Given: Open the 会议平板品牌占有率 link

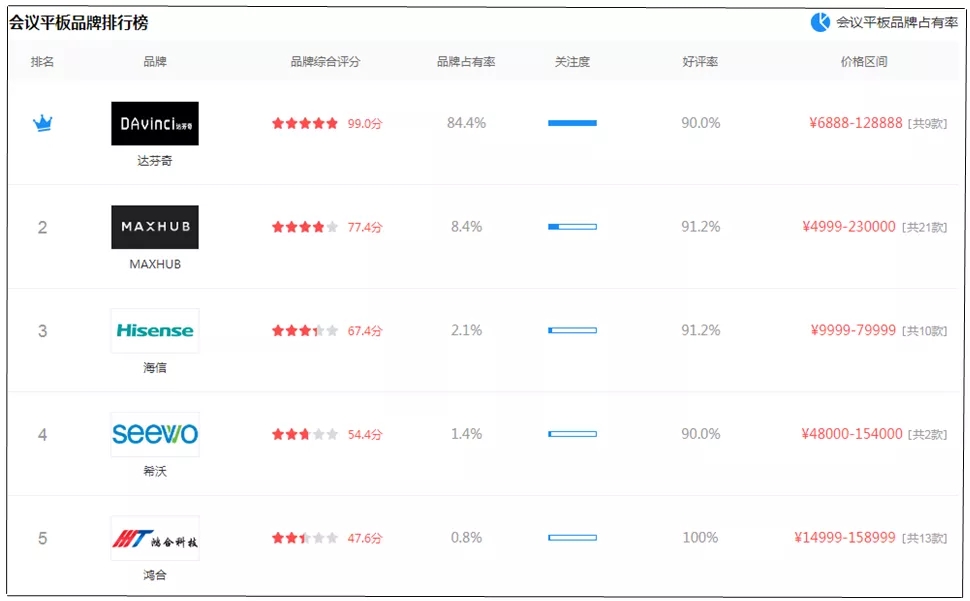Looking at the screenshot, I should (x=897, y=22).
